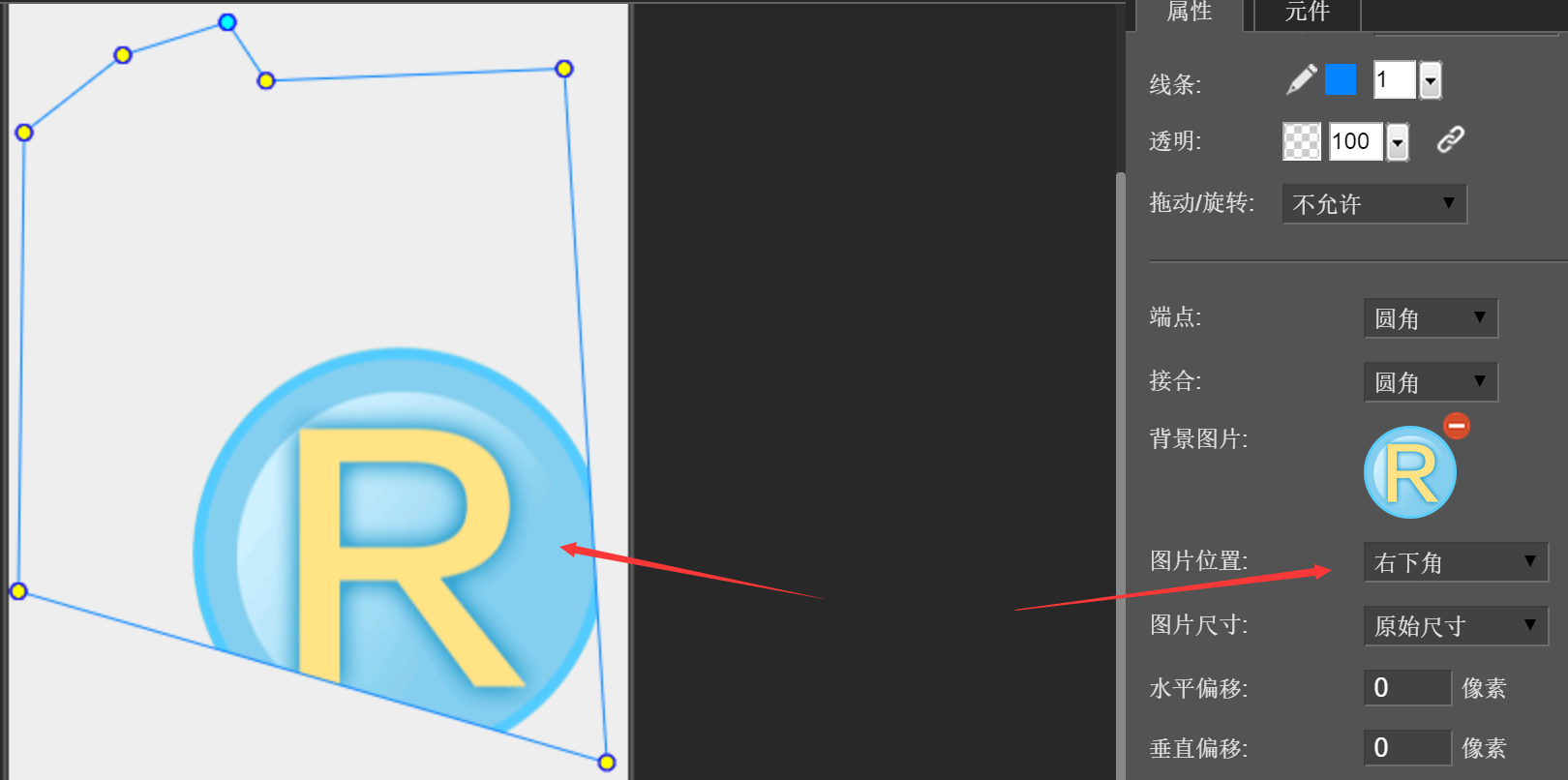Switch to the 属性 tab
The height and width of the screenshot is (780, 1568).
point(1190,13)
